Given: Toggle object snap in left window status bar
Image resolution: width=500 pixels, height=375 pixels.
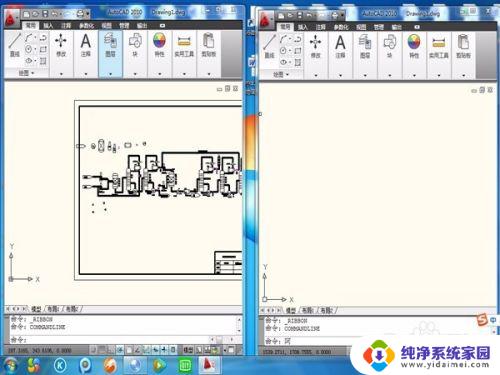Looking at the screenshot, I should click(x=129, y=350).
